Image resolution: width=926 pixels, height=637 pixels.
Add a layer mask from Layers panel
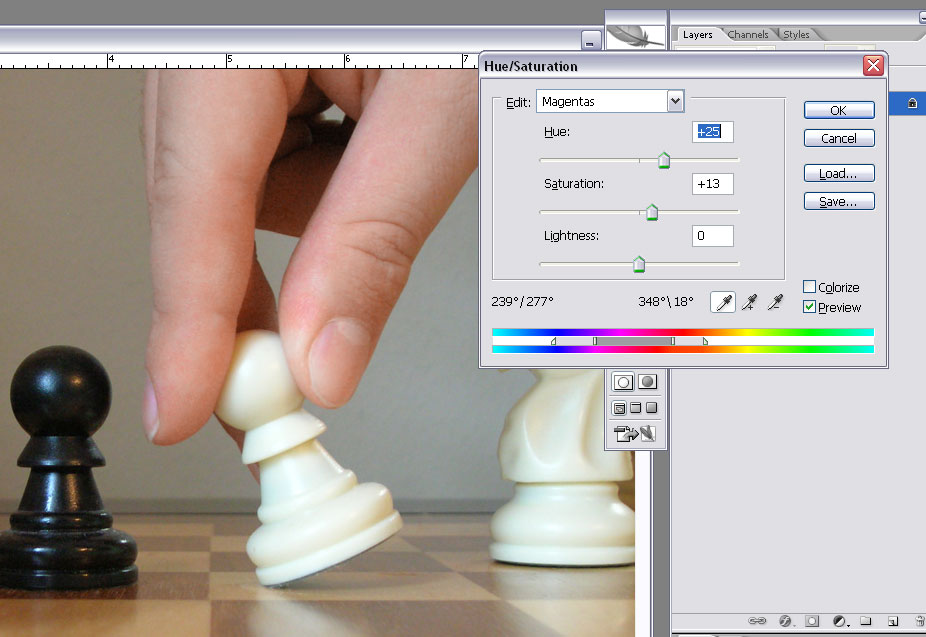click(812, 620)
